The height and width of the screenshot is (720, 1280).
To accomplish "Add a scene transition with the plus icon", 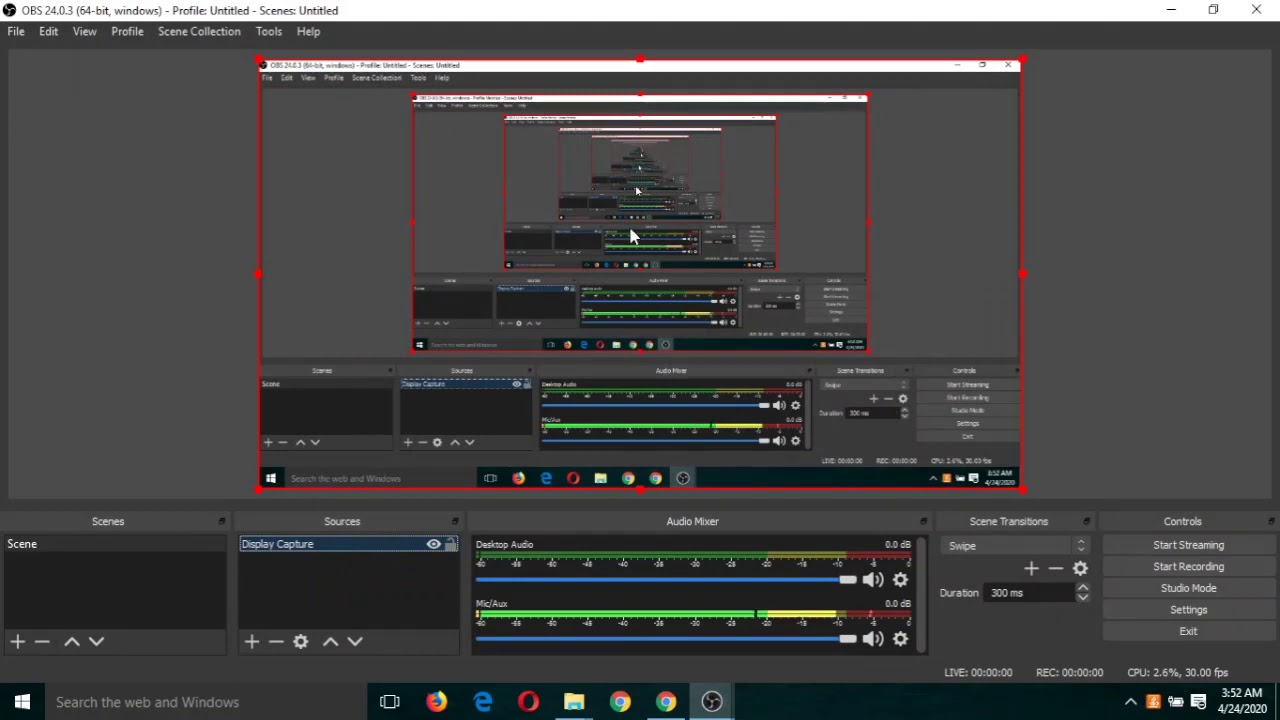I will (x=1031, y=568).
